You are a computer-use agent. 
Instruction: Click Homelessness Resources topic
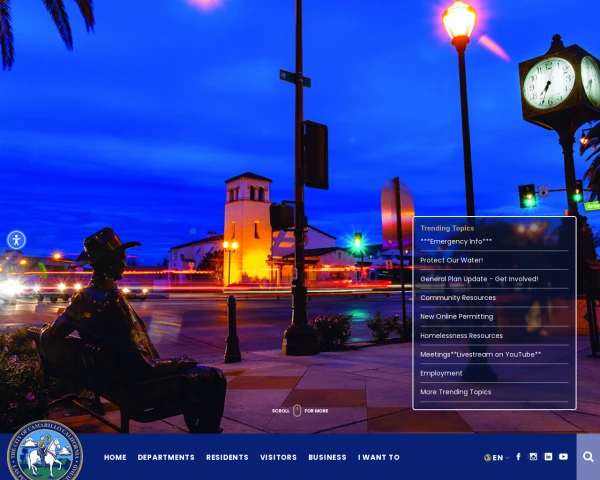point(461,335)
